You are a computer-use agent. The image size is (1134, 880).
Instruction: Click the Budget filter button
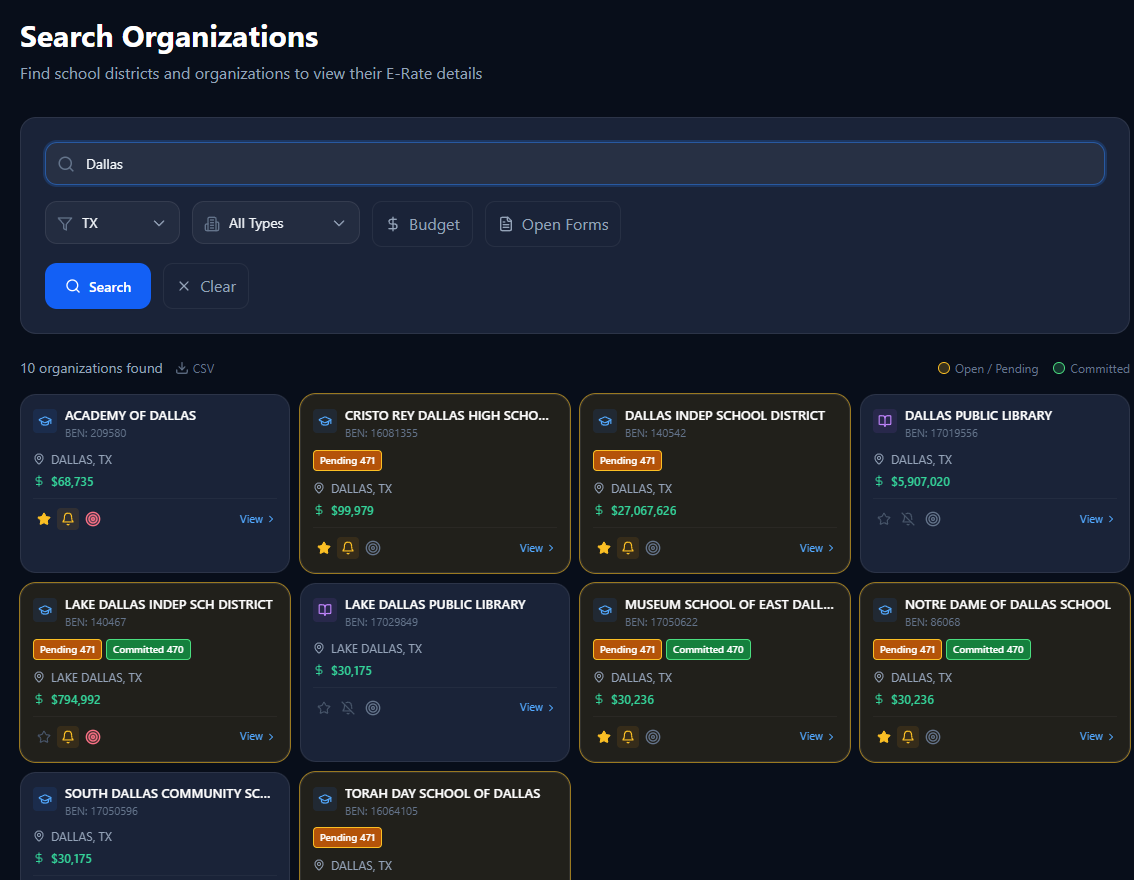pos(422,223)
